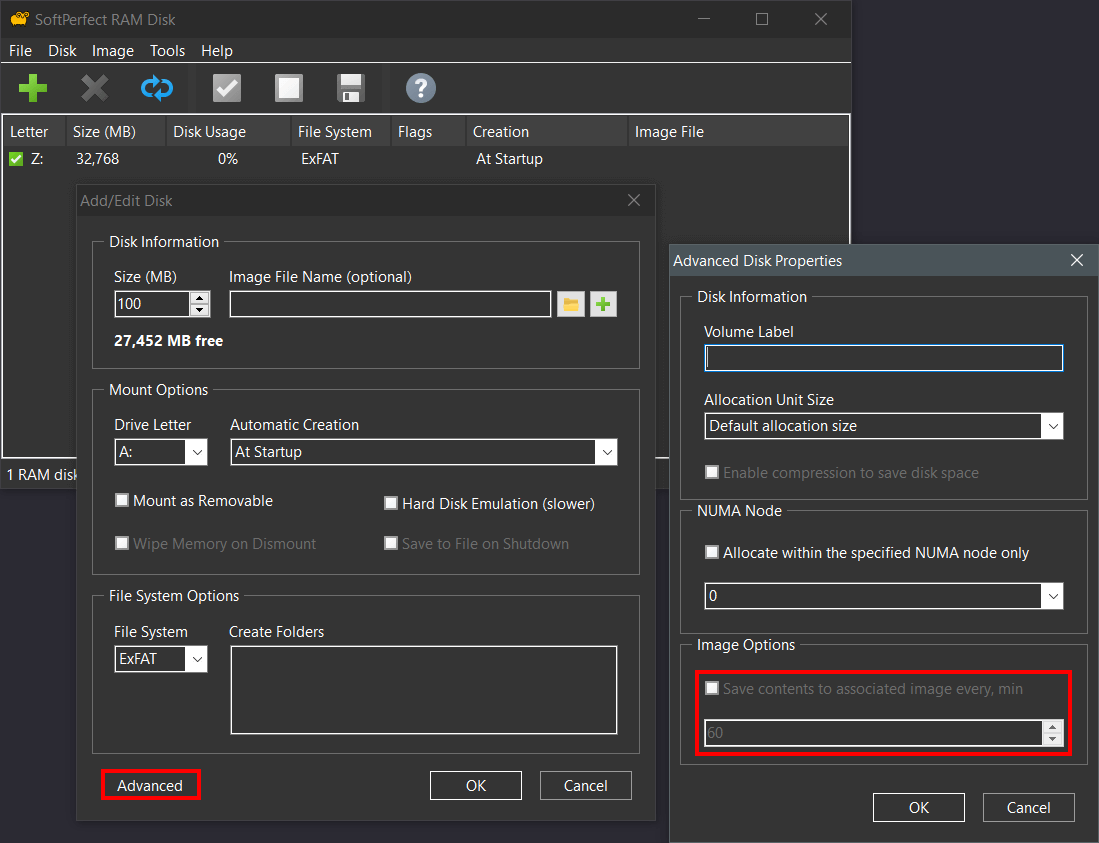Increase save interval minutes spinner up

[1052, 727]
